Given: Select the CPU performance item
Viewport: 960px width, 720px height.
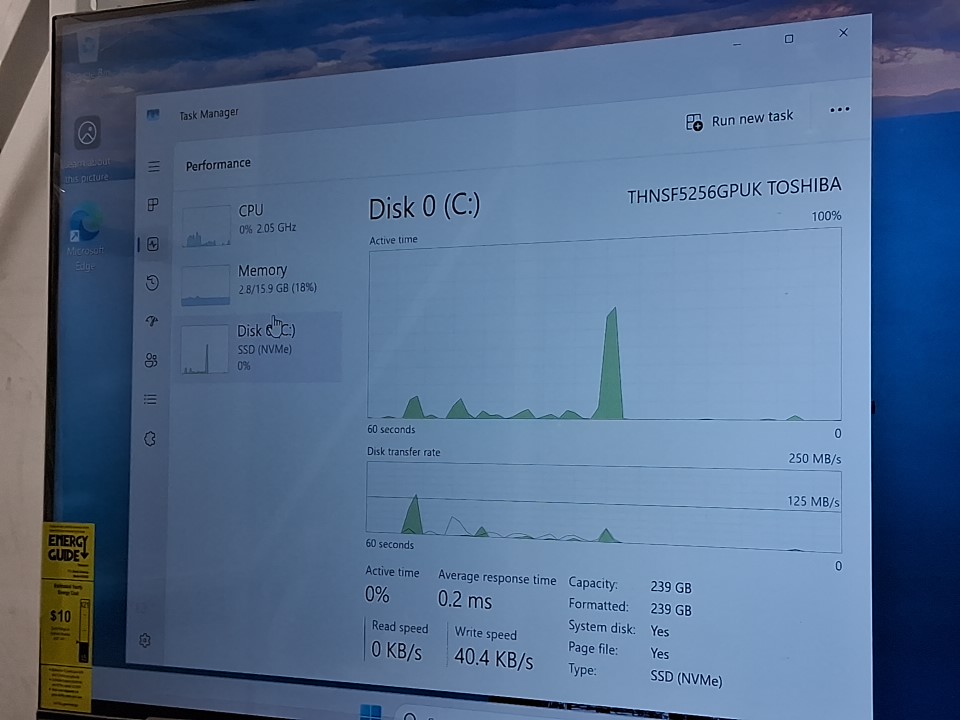Looking at the screenshot, I should point(260,220).
